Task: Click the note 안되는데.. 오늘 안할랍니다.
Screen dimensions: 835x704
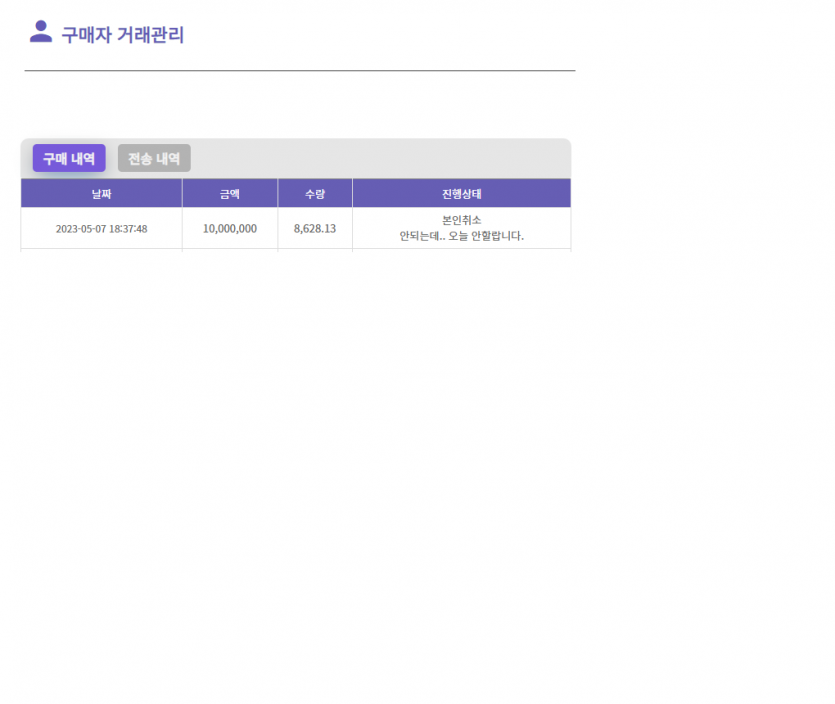Action: click(x=462, y=236)
